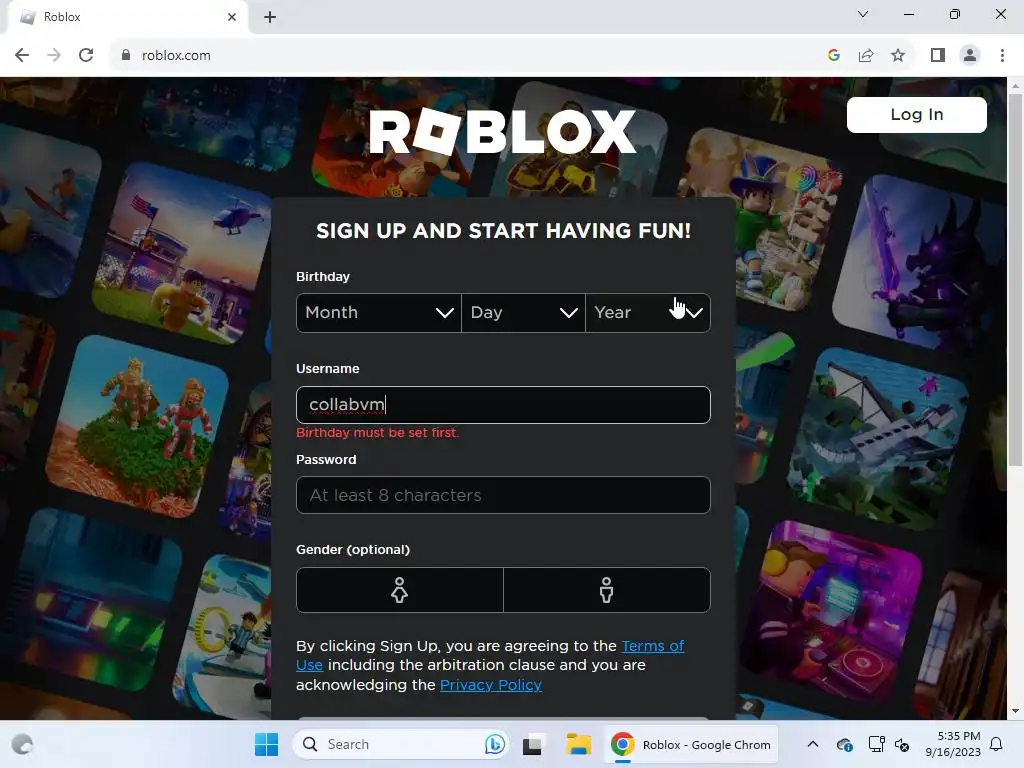Reload the Roblox page
This screenshot has width=1024, height=768.
(86, 56)
